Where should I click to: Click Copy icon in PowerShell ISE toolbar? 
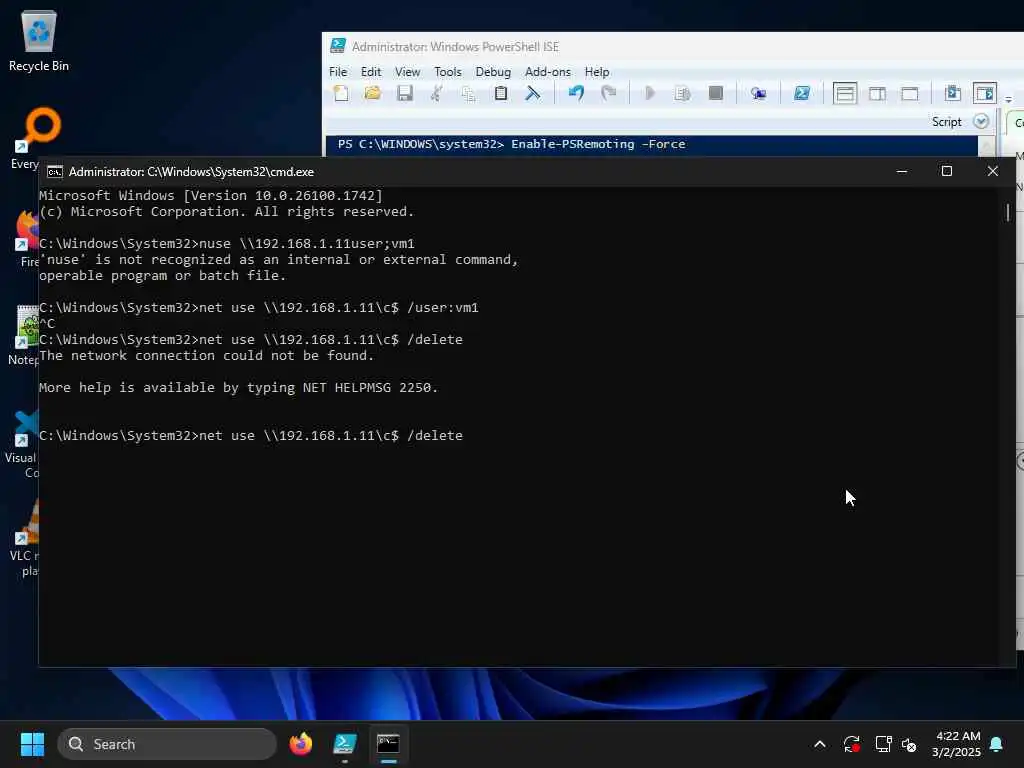point(469,93)
